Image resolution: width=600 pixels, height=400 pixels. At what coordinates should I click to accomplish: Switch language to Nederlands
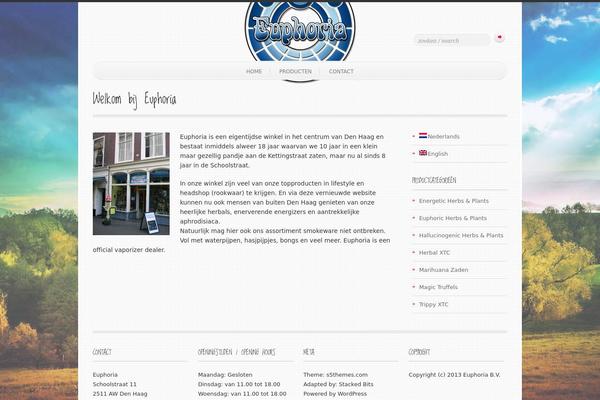(443, 137)
